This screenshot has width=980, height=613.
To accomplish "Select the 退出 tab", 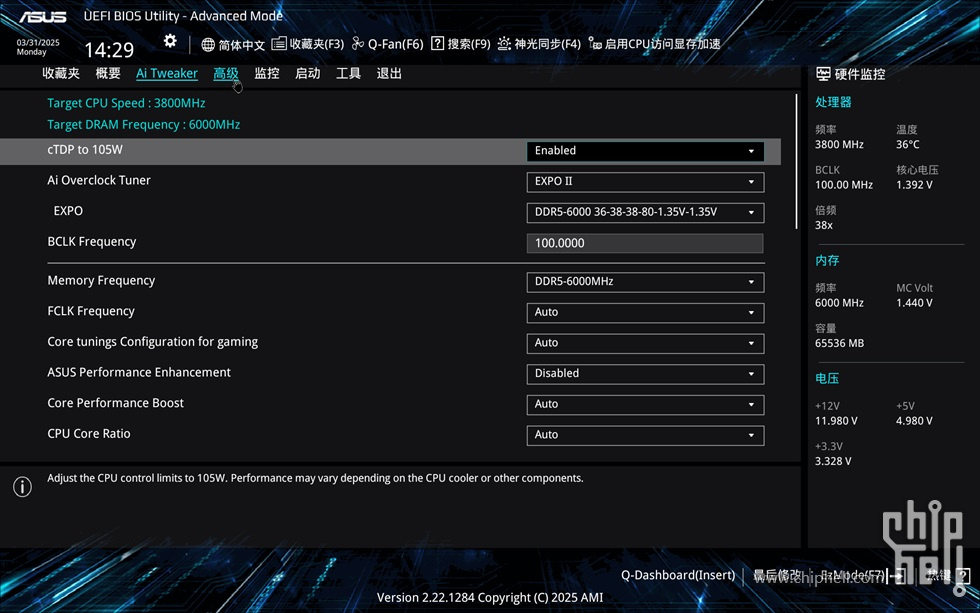I will click(x=389, y=73).
